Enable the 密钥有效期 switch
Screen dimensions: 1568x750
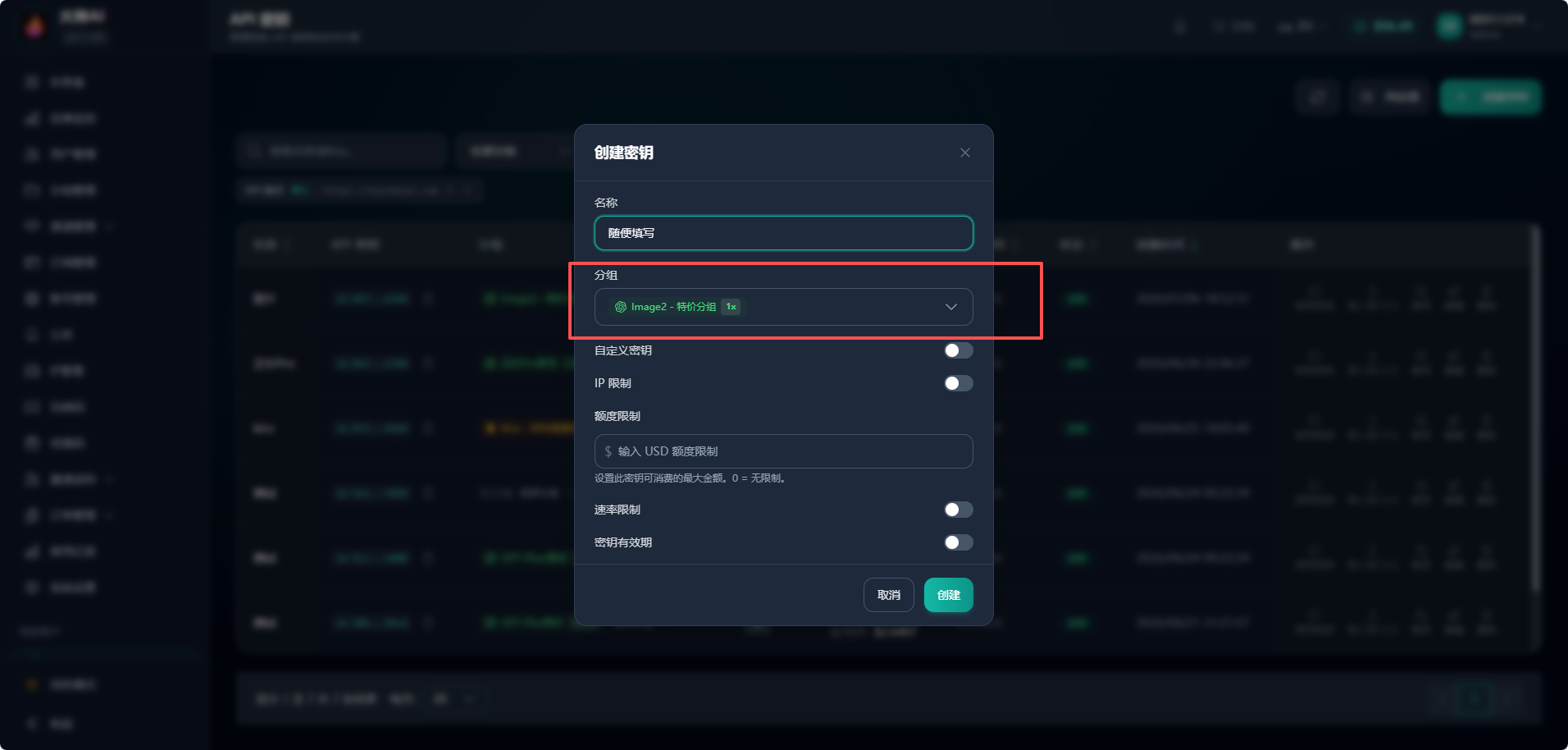958,542
